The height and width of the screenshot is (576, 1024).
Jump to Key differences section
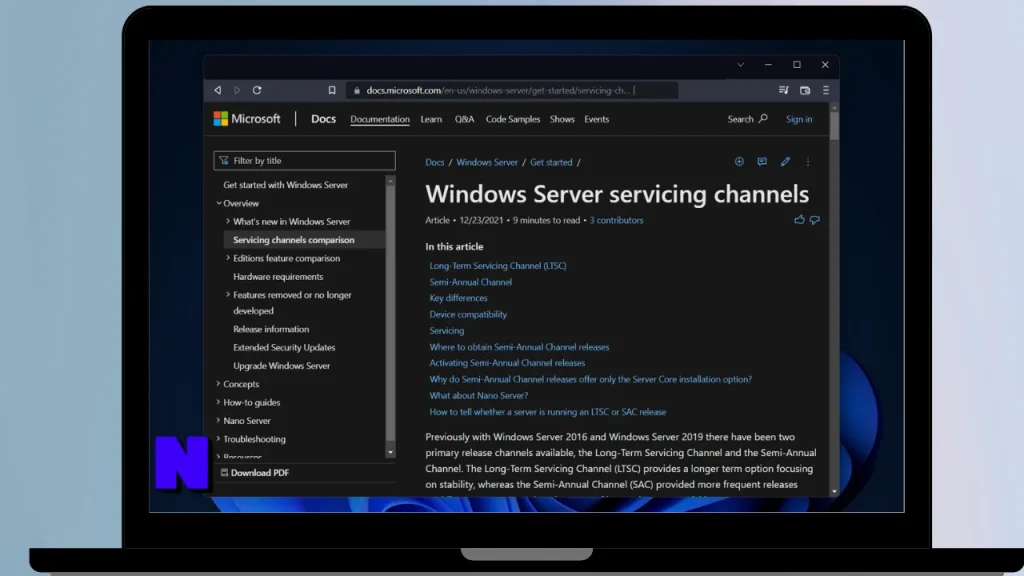(x=458, y=298)
